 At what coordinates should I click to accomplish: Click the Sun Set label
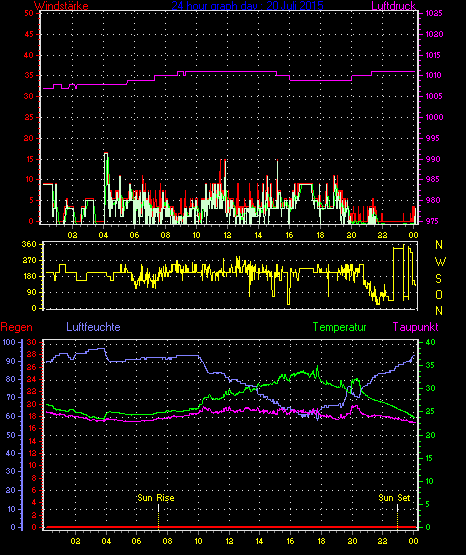[394, 498]
